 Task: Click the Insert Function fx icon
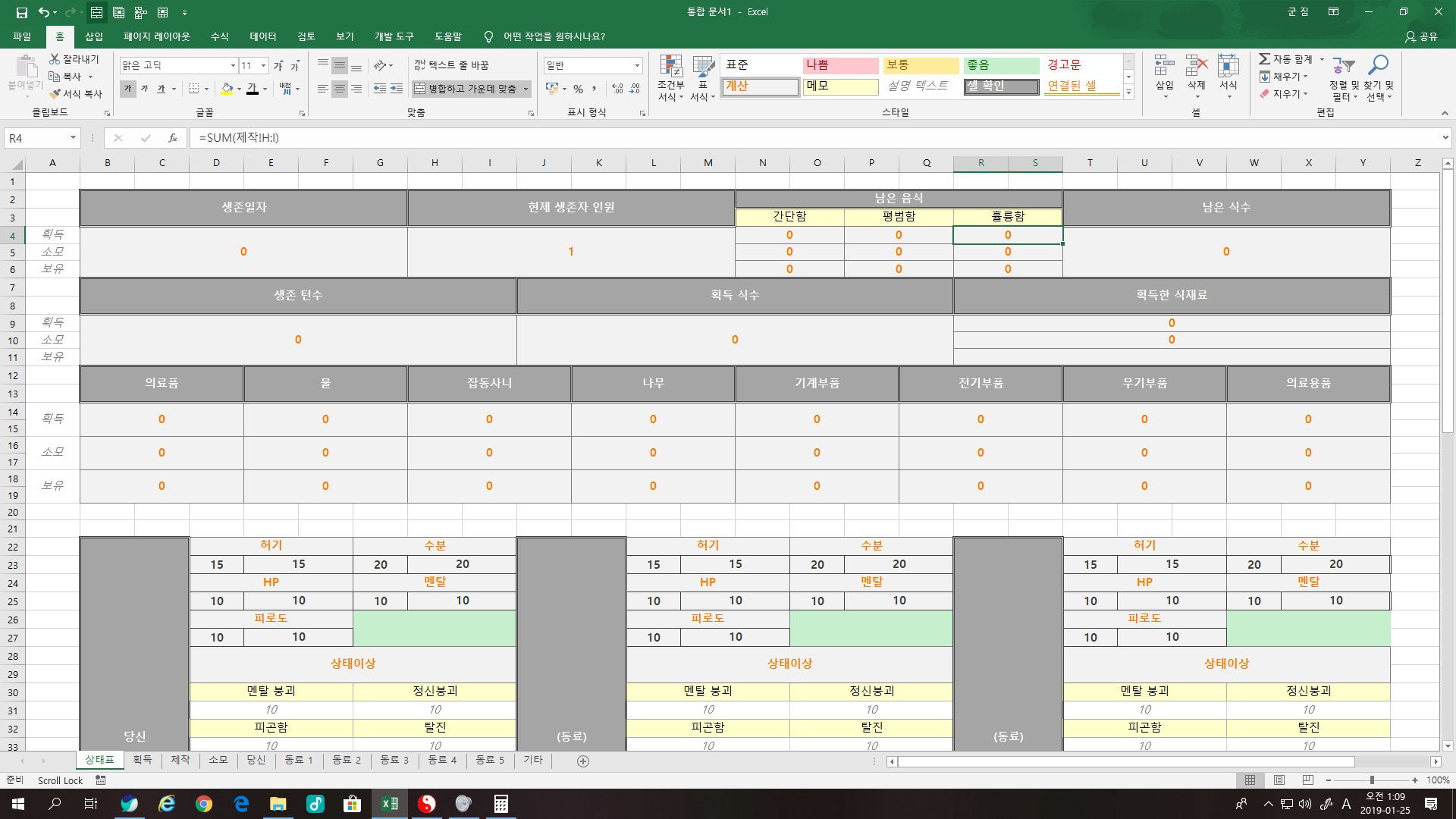pos(173,138)
